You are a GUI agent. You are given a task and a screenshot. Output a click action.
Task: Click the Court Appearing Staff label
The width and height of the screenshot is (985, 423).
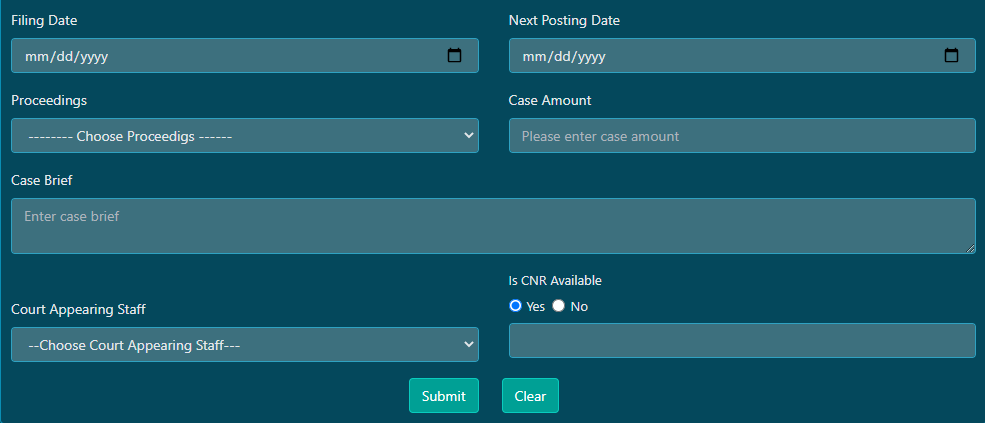[79, 310]
